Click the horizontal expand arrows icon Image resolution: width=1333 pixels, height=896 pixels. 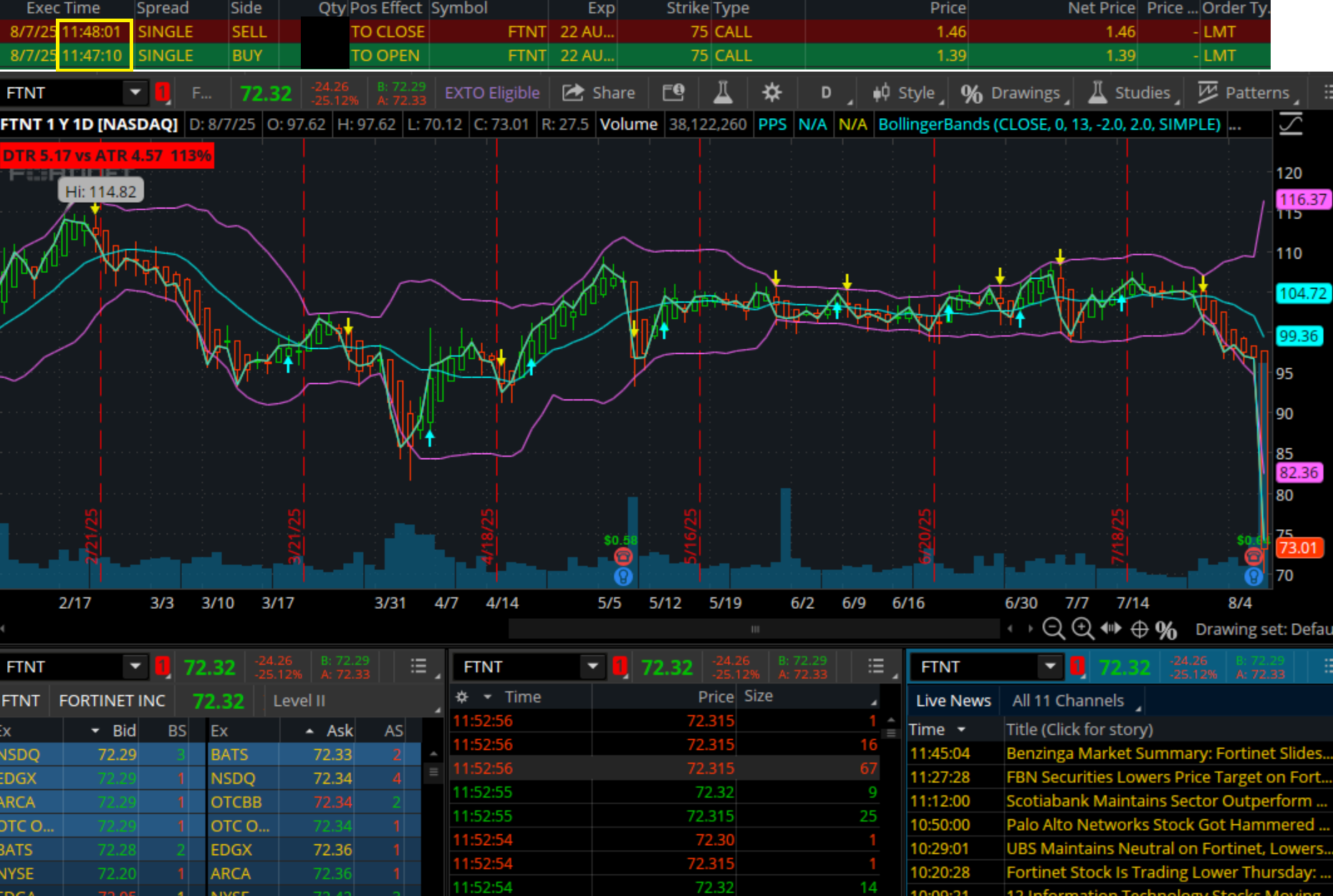point(1111,629)
